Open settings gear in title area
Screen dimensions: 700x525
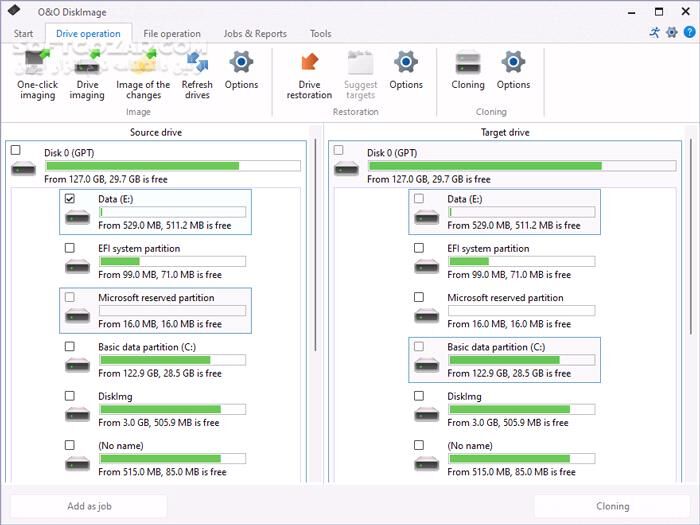(x=672, y=32)
